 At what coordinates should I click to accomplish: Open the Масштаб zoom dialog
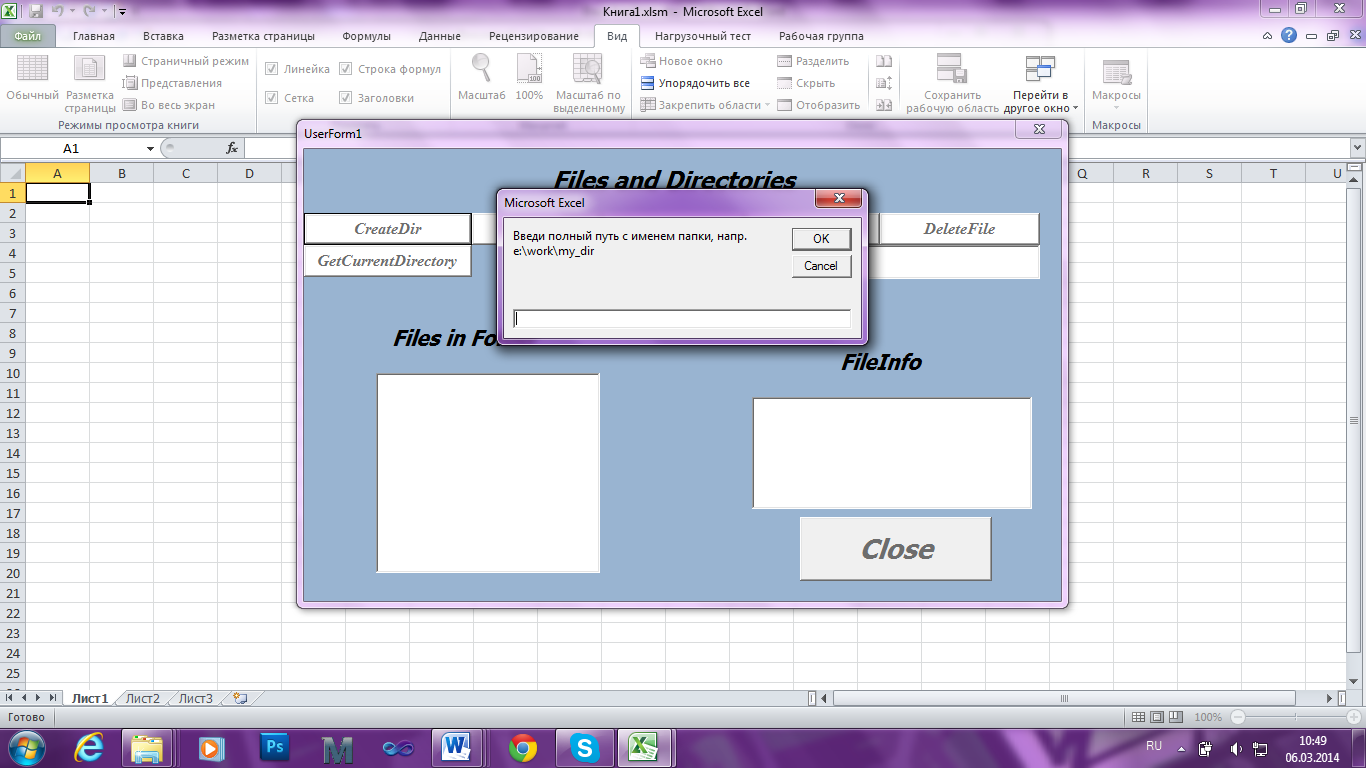coord(482,78)
